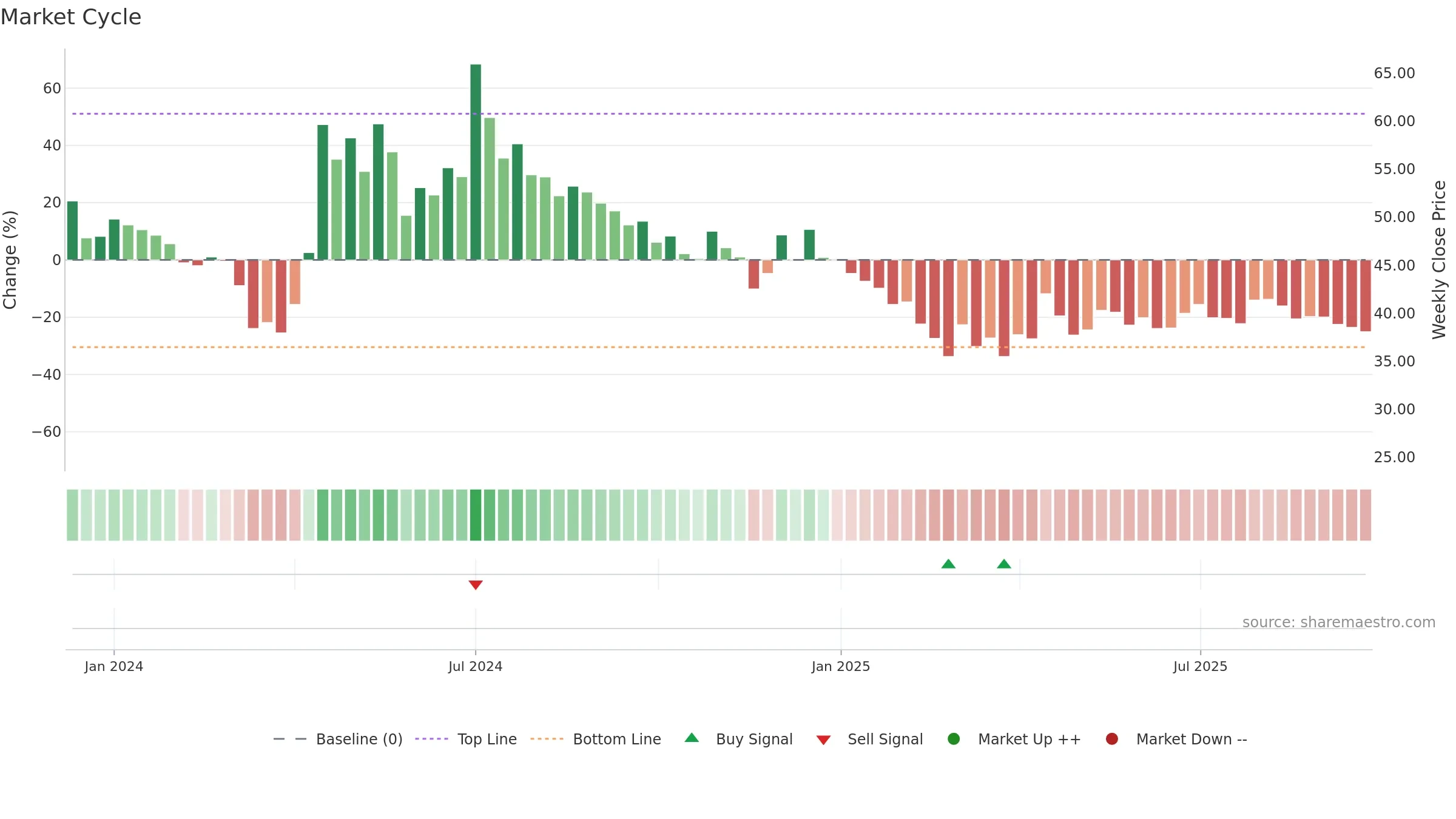The image size is (1456, 819).
Task: Toggle the Baseline (0) legend entry
Action: [338, 739]
